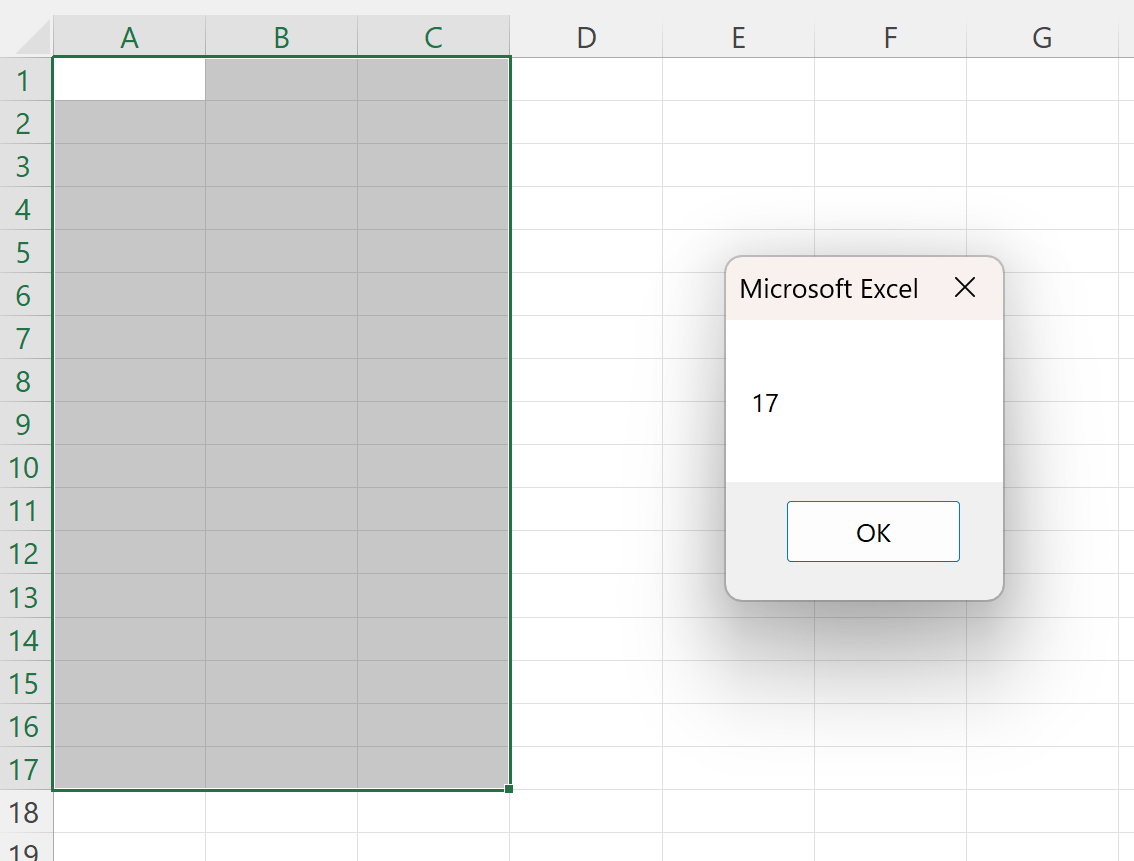Image resolution: width=1134 pixels, height=861 pixels.
Task: Select column D header
Action: click(x=586, y=37)
